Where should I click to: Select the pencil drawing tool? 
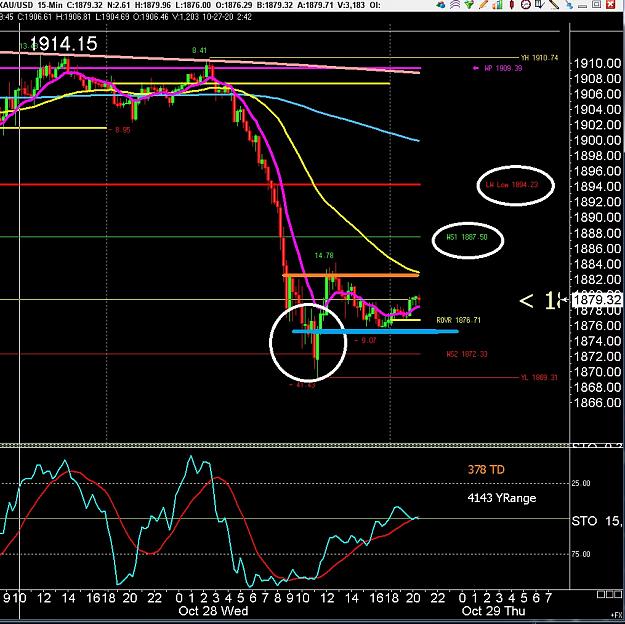pyautogui.click(x=483, y=5)
